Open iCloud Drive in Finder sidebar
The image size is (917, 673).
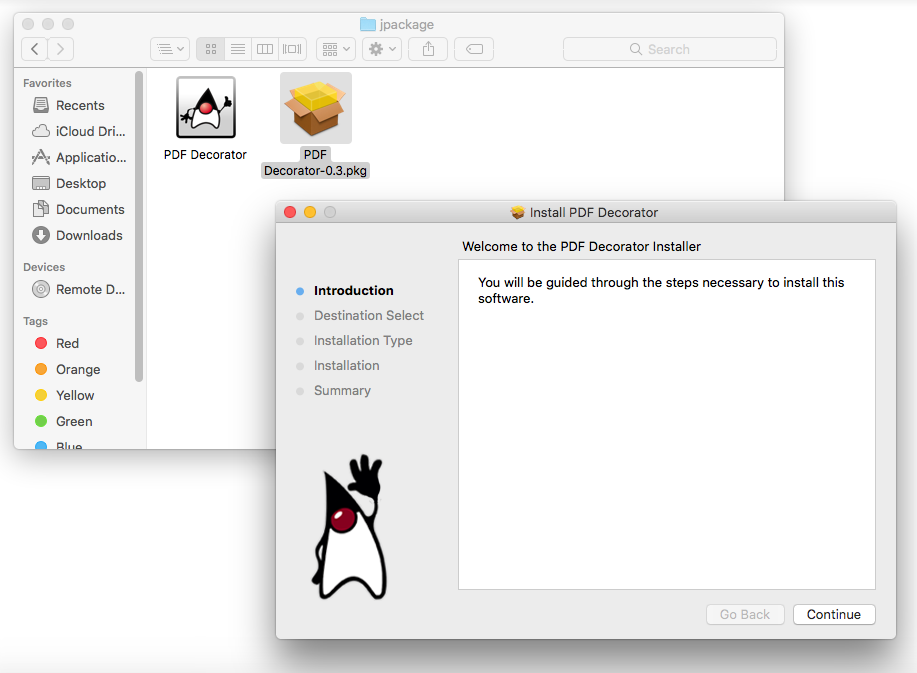pyautogui.click(x=78, y=131)
